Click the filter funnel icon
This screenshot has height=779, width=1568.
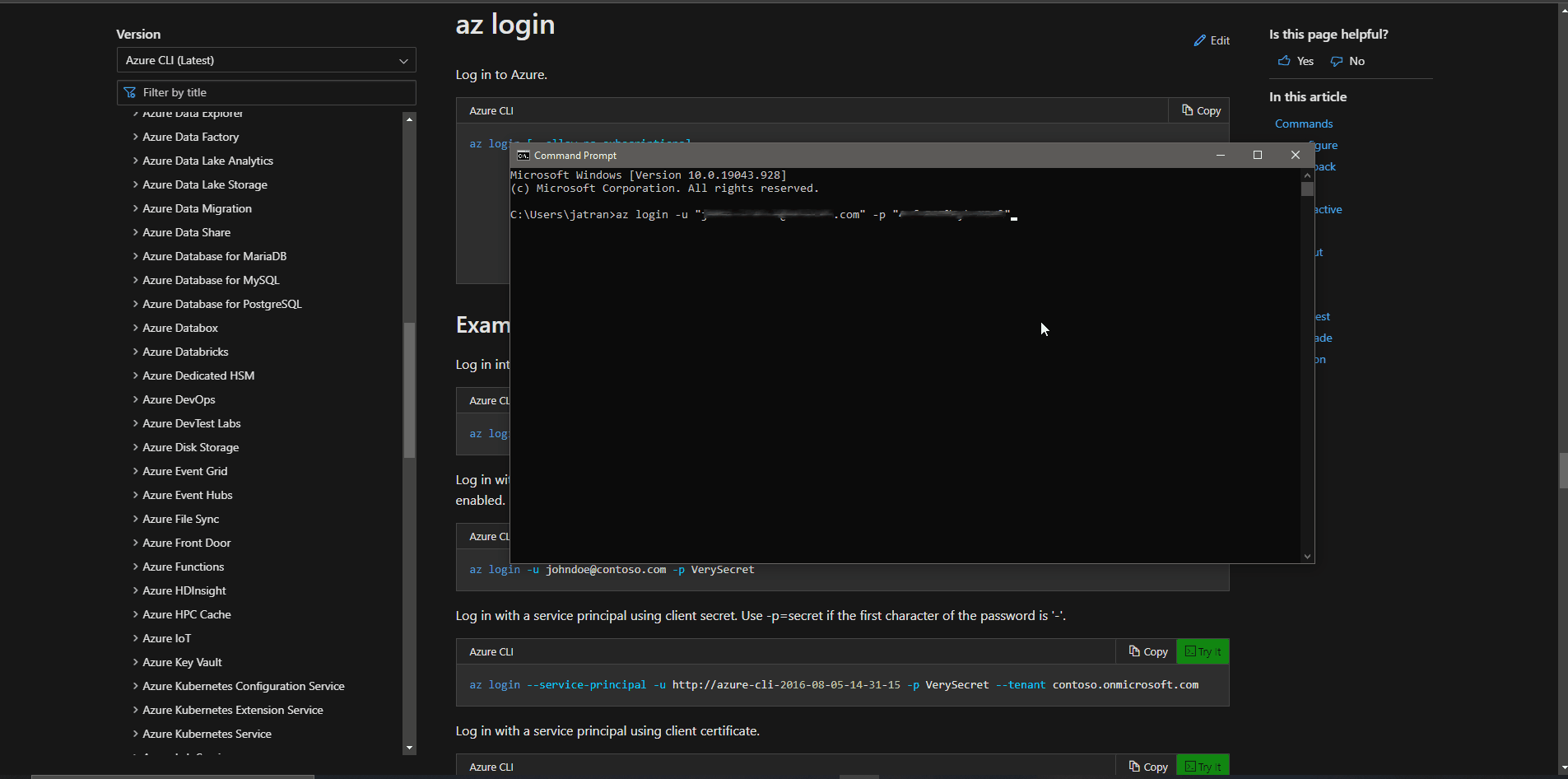pyautogui.click(x=130, y=92)
